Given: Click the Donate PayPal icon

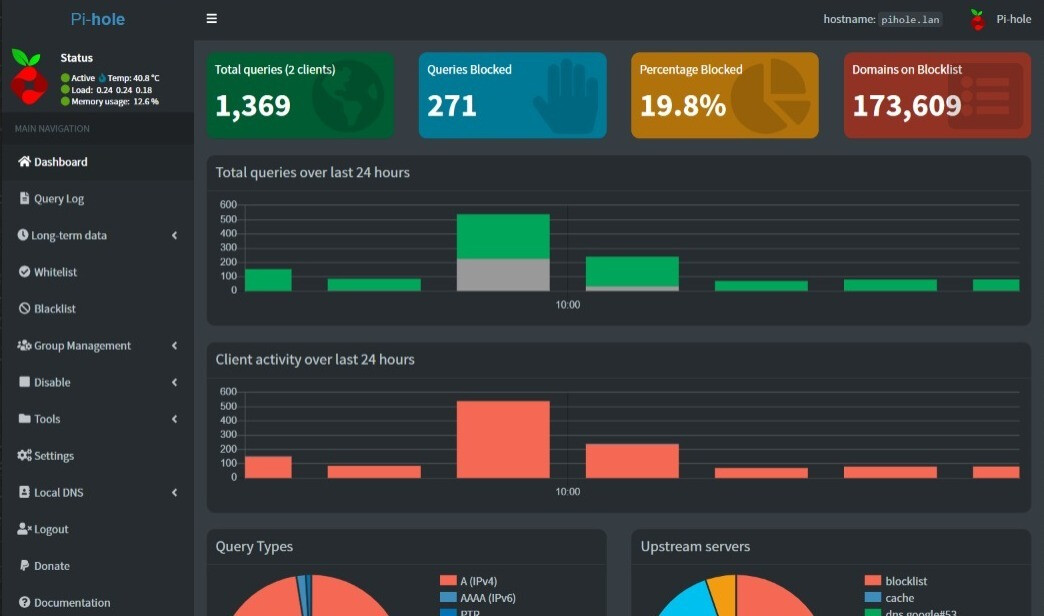Looking at the screenshot, I should click(x=24, y=565).
